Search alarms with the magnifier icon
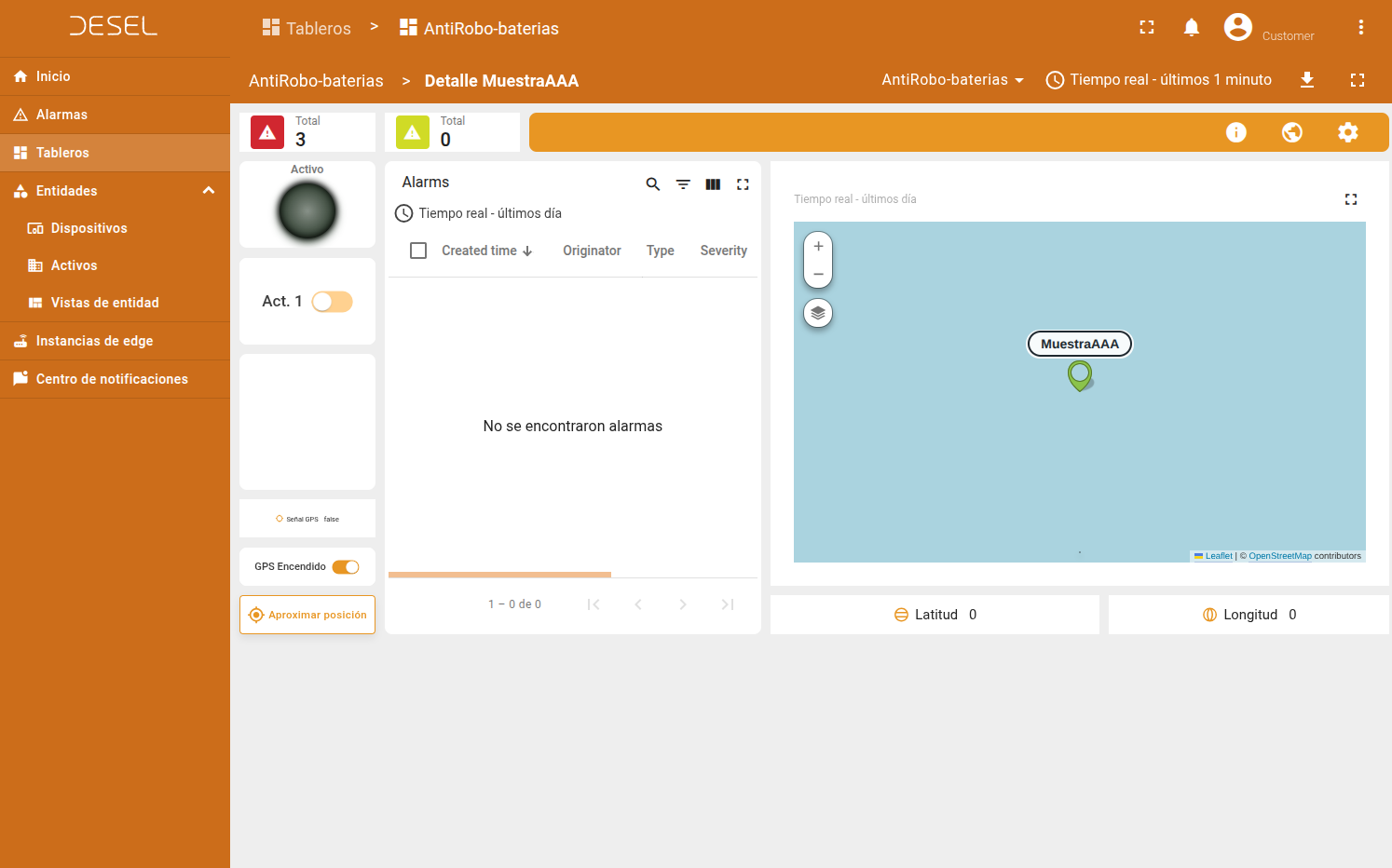The width and height of the screenshot is (1392, 868). pos(653,184)
